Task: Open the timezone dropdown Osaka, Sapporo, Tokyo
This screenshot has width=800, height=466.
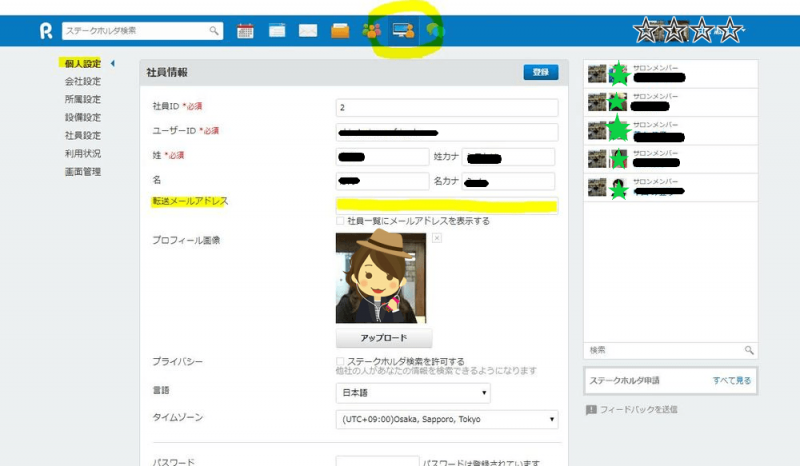Action: tap(447, 420)
